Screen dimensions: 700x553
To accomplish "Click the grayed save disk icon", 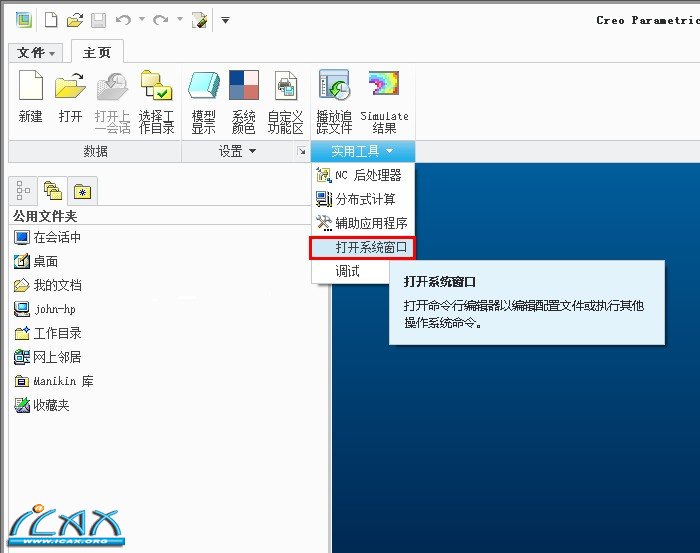I will point(99,20).
